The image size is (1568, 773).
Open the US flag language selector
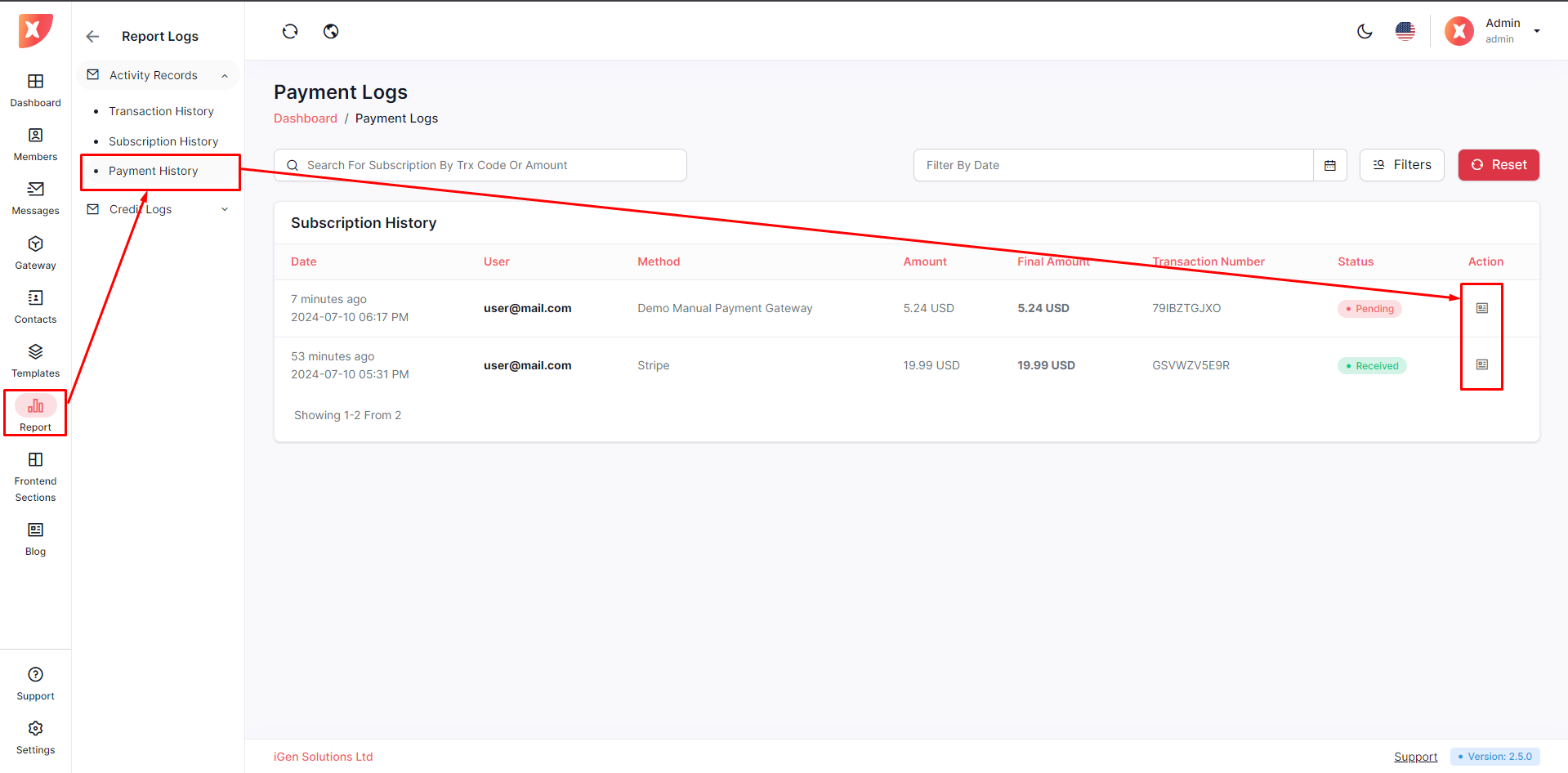(1405, 32)
